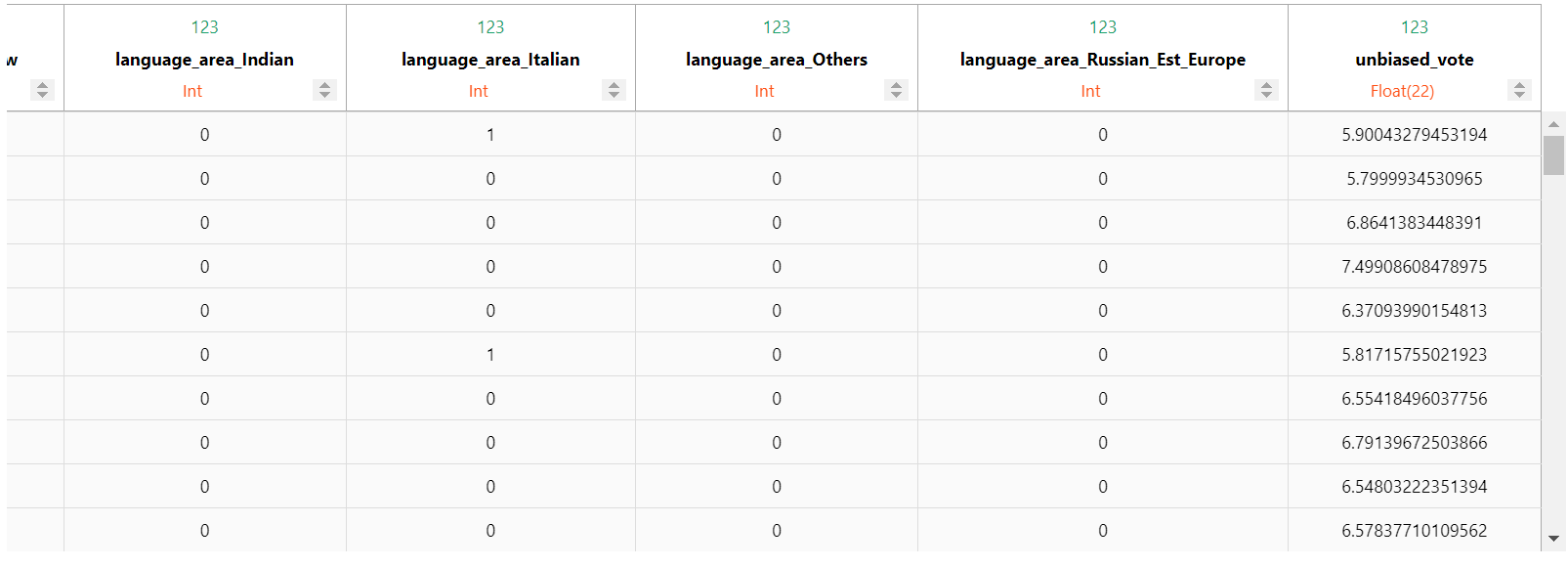
Task: Select the language_area_Indian column header
Action: (x=204, y=60)
